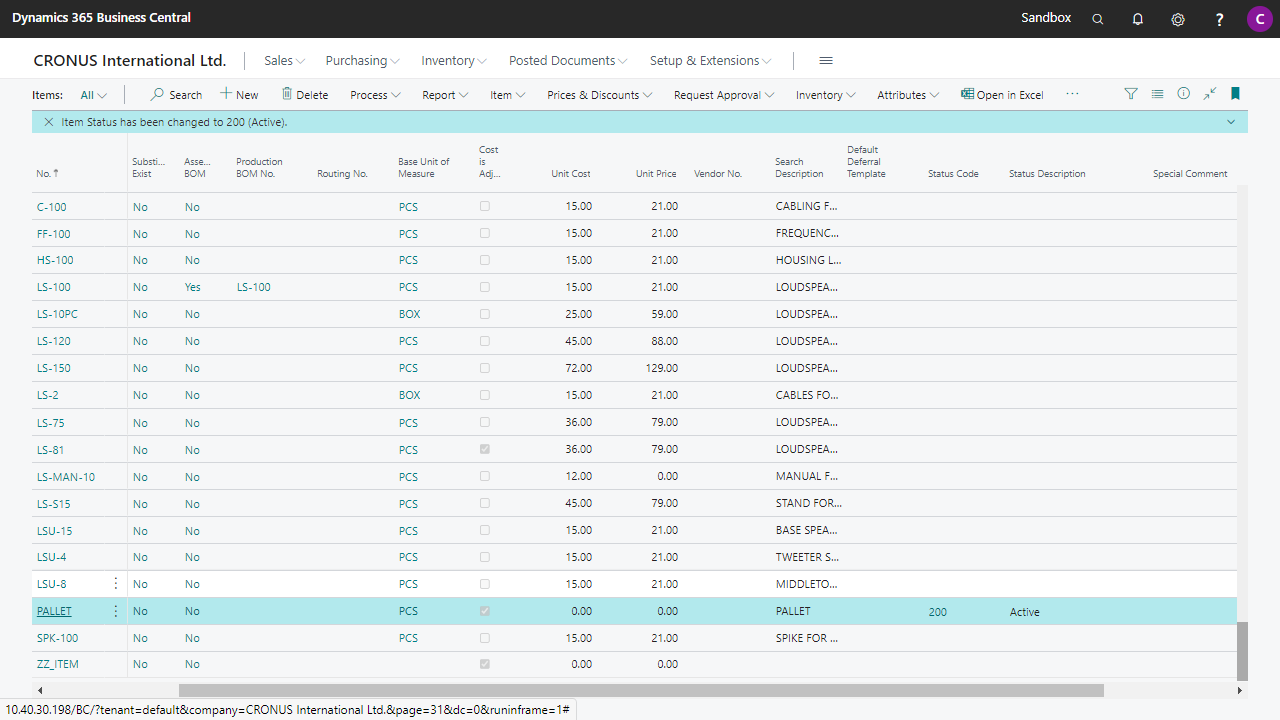The width and height of the screenshot is (1280, 720).
Task: Toggle Cost is Adjusted checkbox for C-100
Action: (485, 207)
